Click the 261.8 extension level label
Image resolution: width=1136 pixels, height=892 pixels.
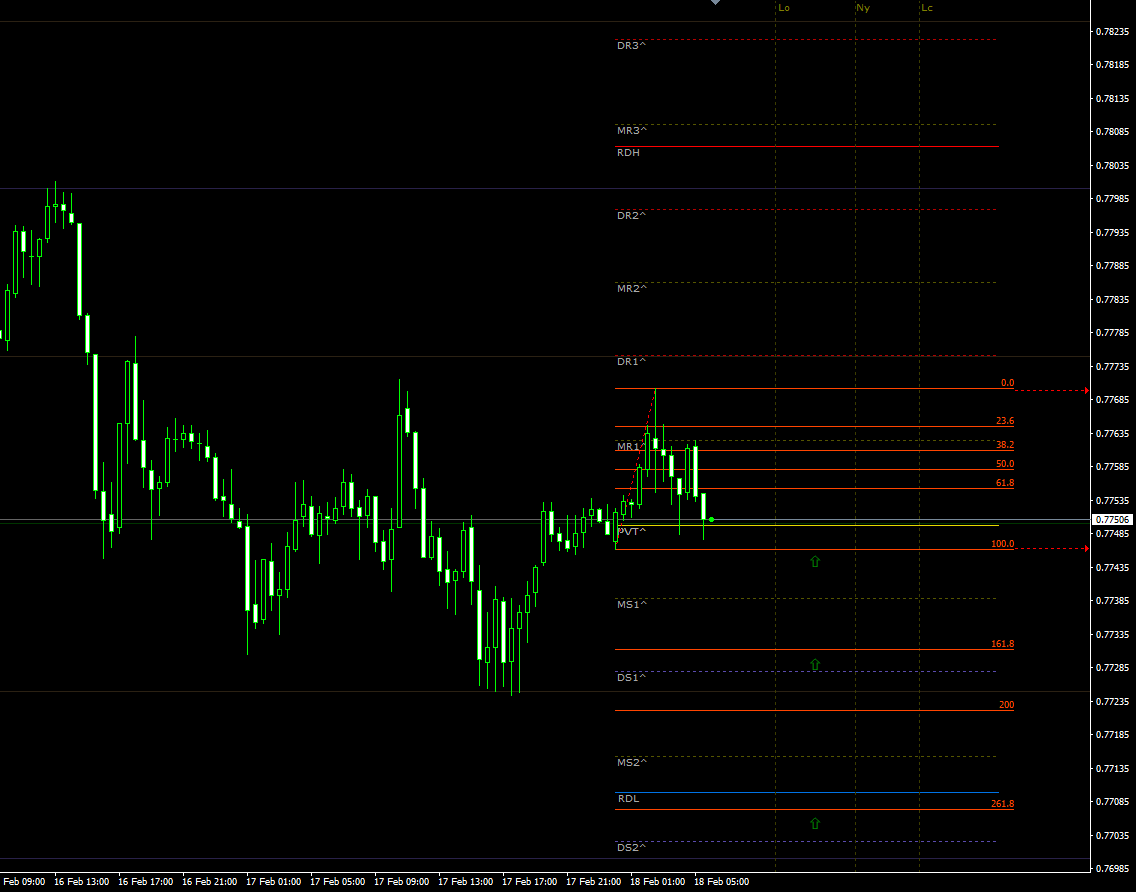coord(1002,803)
